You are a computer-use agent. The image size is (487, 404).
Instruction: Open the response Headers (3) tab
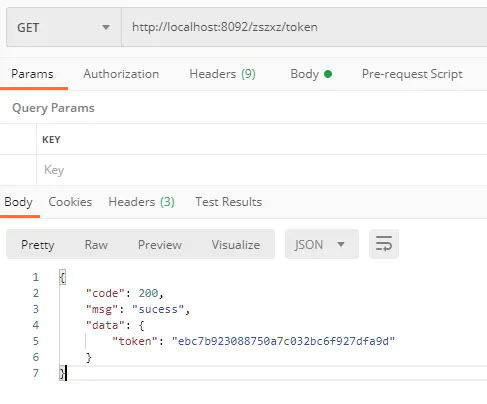pyautogui.click(x=141, y=202)
